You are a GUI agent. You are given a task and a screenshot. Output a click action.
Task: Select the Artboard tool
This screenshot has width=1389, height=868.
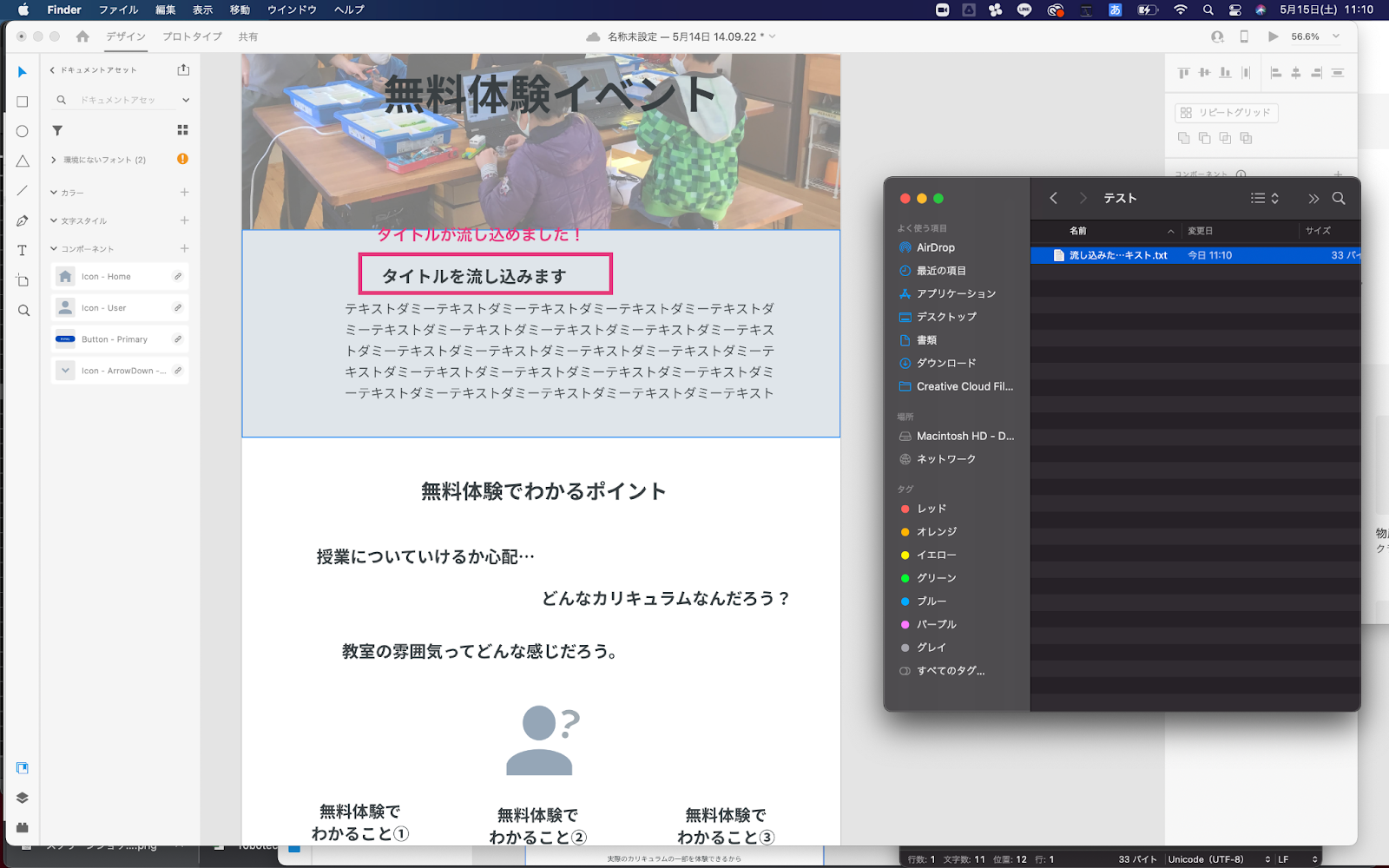tap(23, 280)
